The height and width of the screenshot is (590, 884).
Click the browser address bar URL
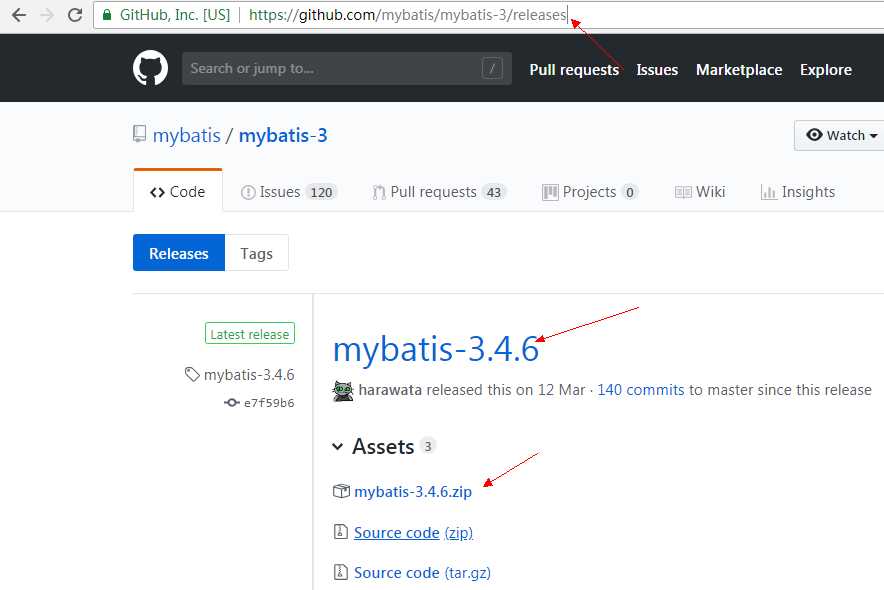pyautogui.click(x=407, y=15)
